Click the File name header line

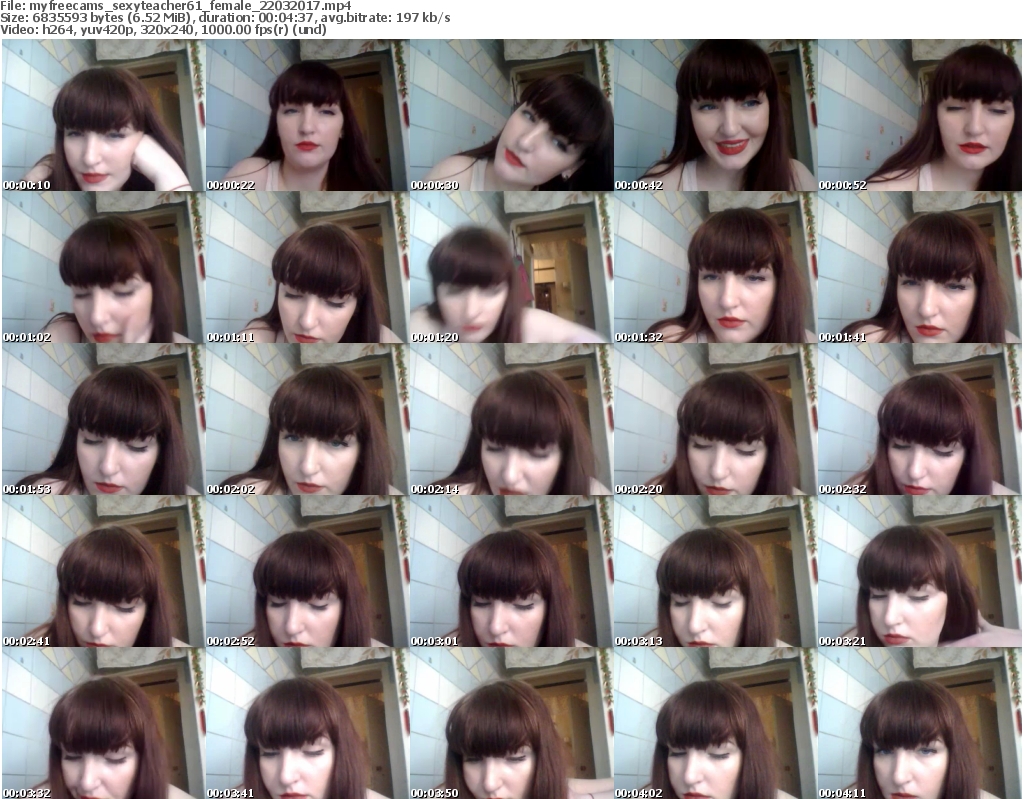[176, 6]
